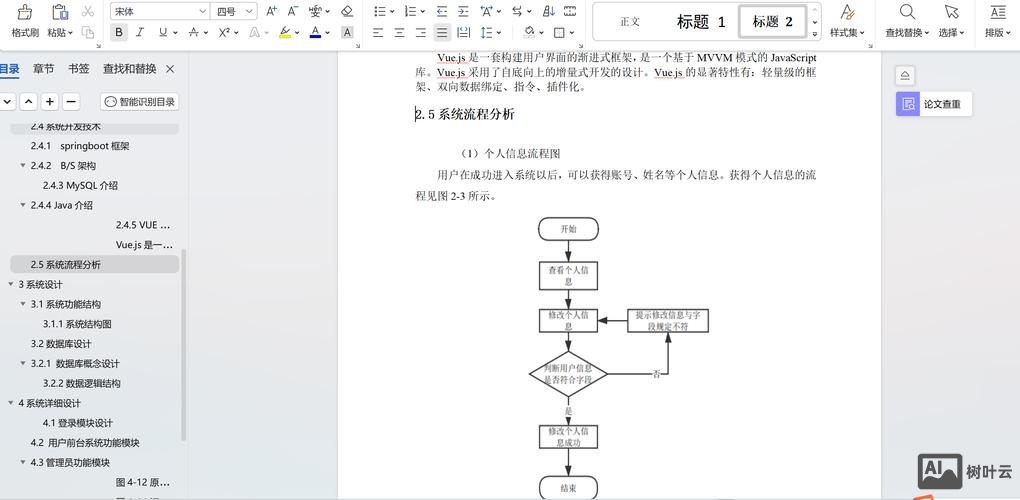Click the Format Painter (格式刷) brush icon
This screenshot has height=500, width=1020.
(25, 12)
